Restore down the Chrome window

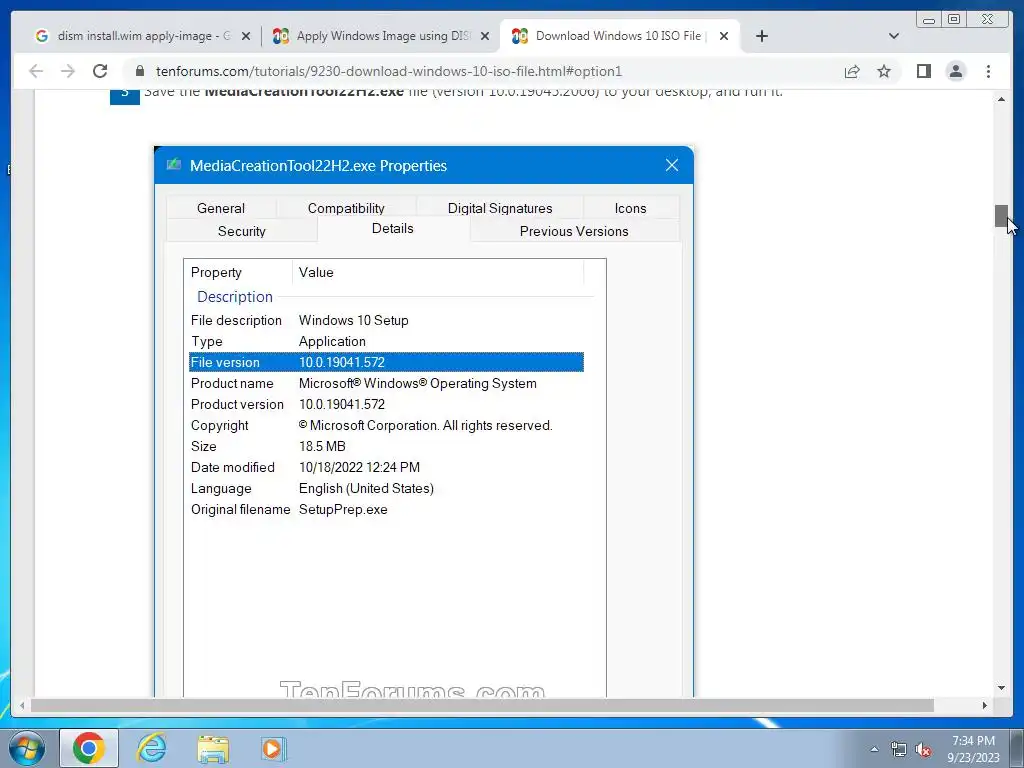click(x=954, y=19)
